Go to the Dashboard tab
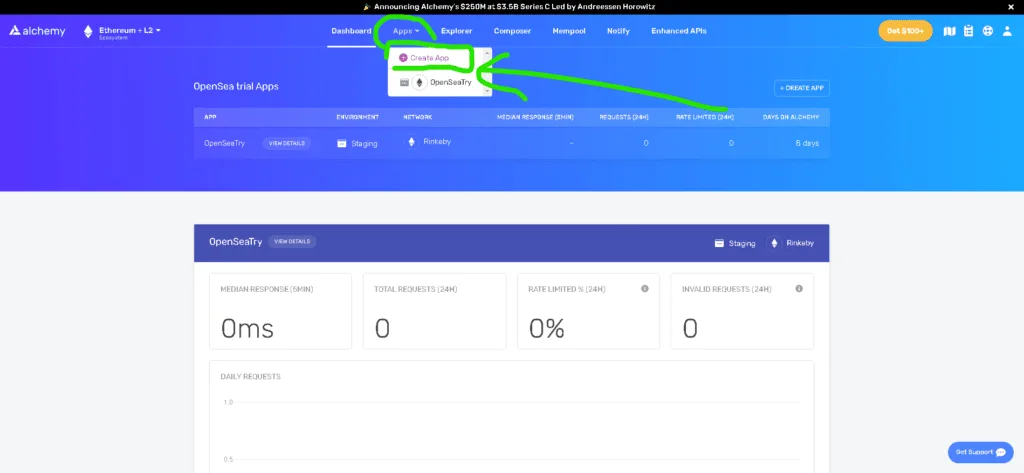 pyautogui.click(x=351, y=31)
